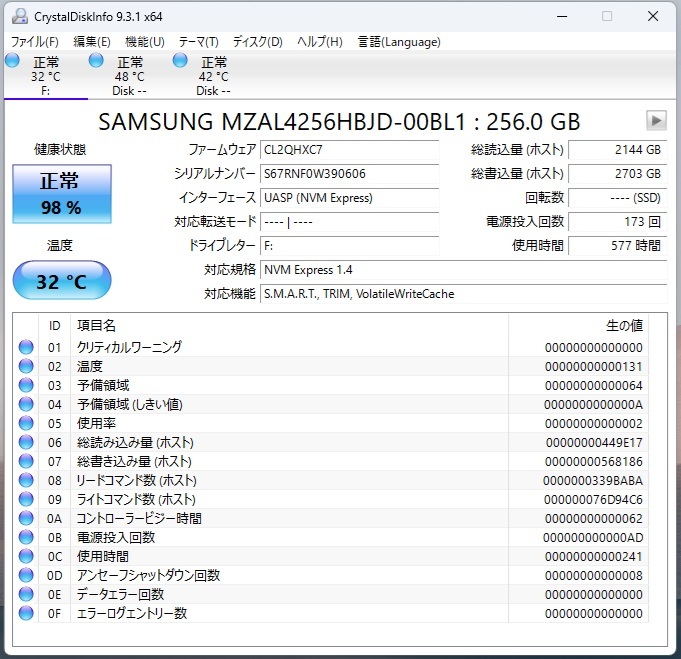Screen dimensions: 681x659
Task: Click the 対応機能 field with S.M.A.R.T., TRIM
Action: 463,294
